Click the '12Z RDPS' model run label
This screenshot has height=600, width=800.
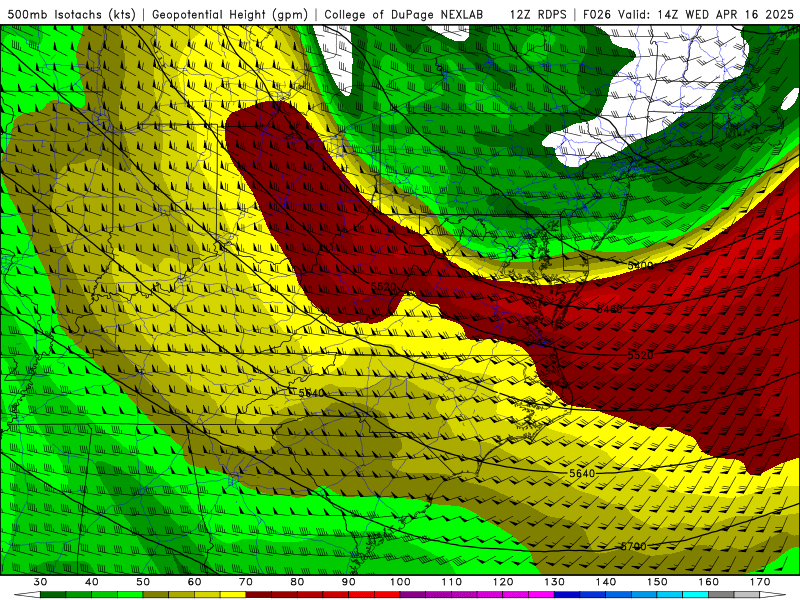pos(538,14)
